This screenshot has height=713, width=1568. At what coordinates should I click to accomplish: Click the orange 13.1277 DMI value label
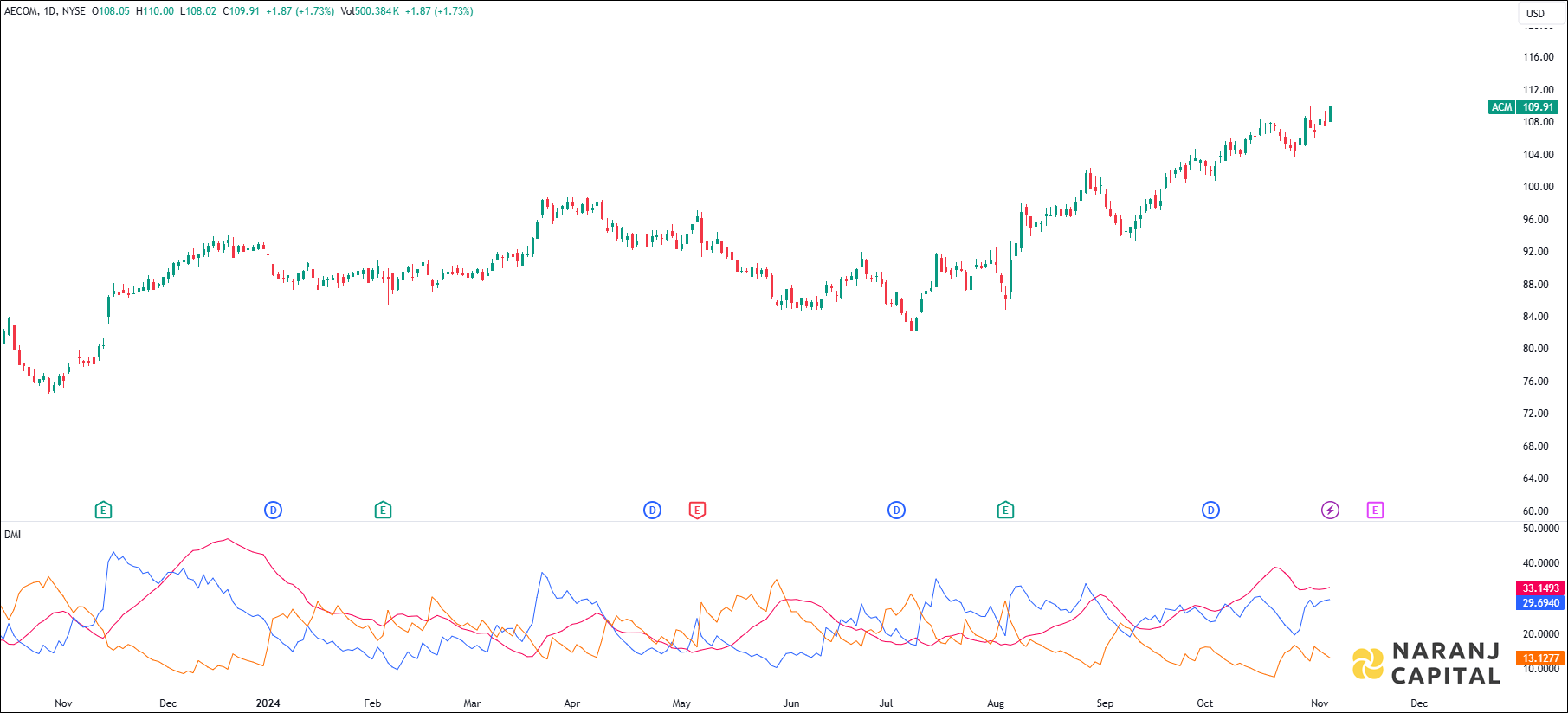(x=1540, y=658)
